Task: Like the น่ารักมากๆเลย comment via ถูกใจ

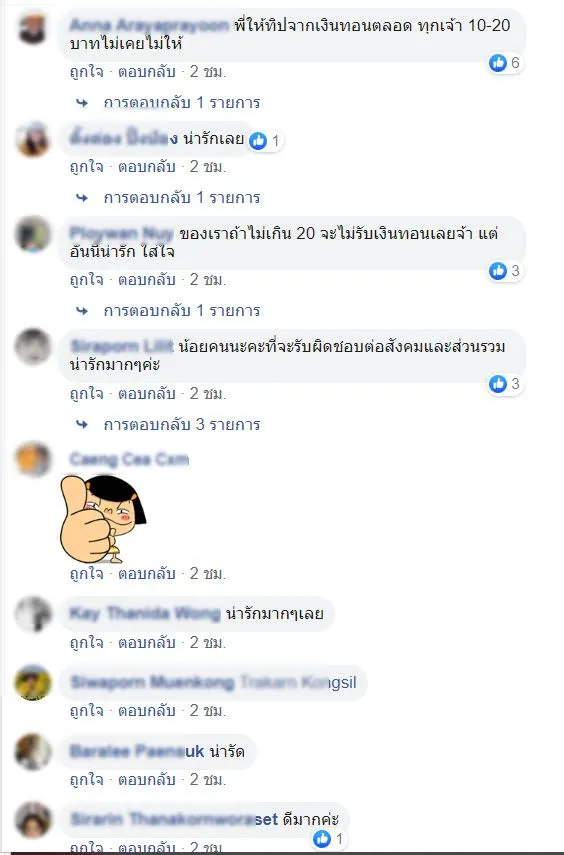Action: 86,642
